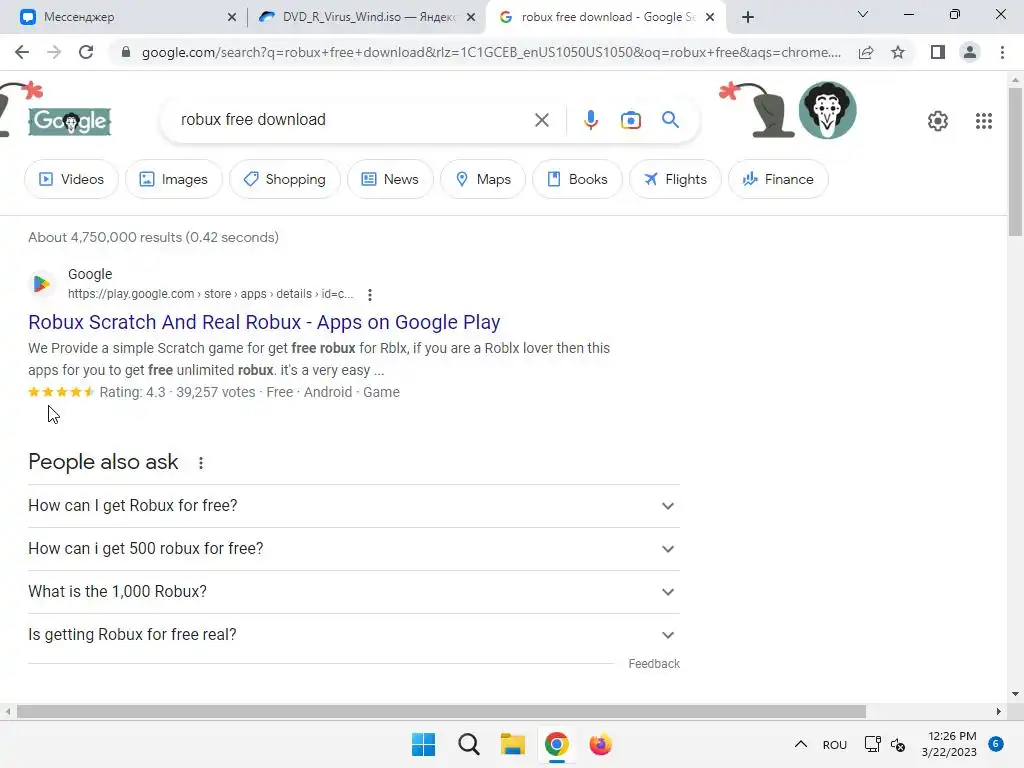This screenshot has height=768, width=1024.
Task: Open a new browser tab
Action: (x=748, y=17)
